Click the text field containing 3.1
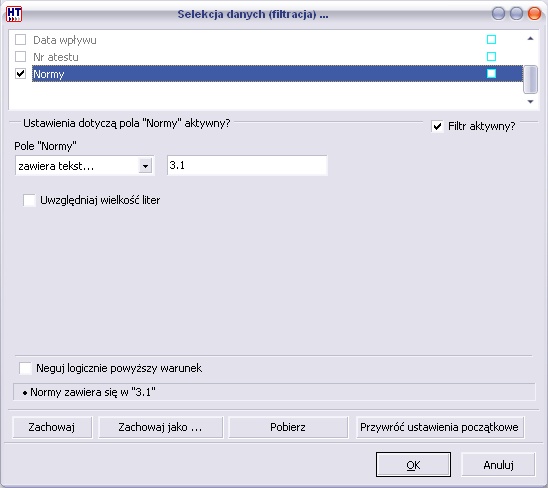This screenshot has height=488, width=548. pyautogui.click(x=247, y=165)
